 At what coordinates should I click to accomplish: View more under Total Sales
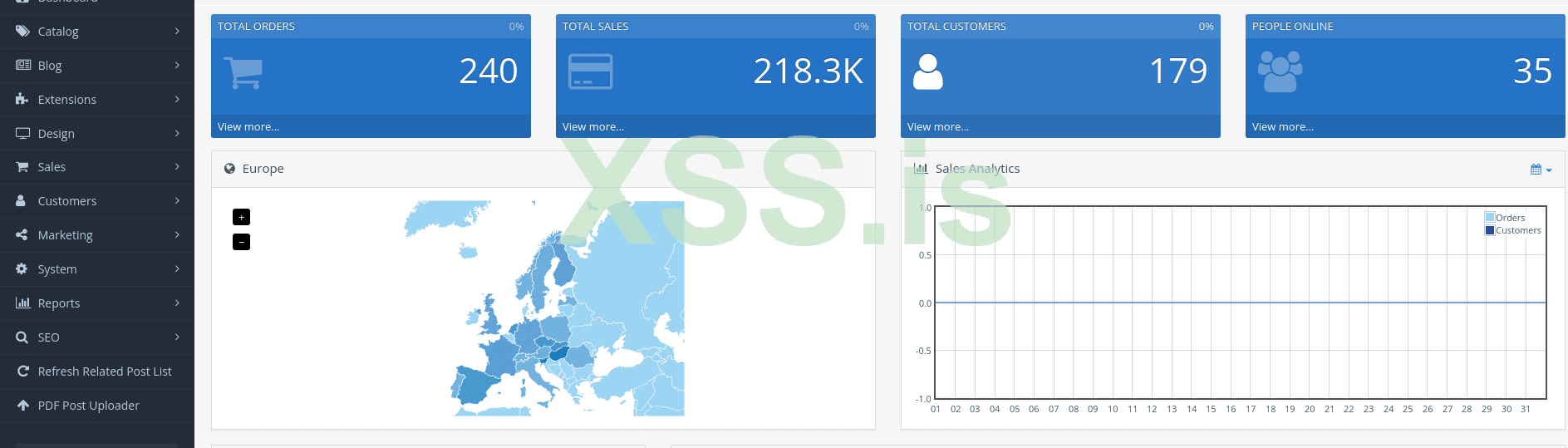click(593, 127)
